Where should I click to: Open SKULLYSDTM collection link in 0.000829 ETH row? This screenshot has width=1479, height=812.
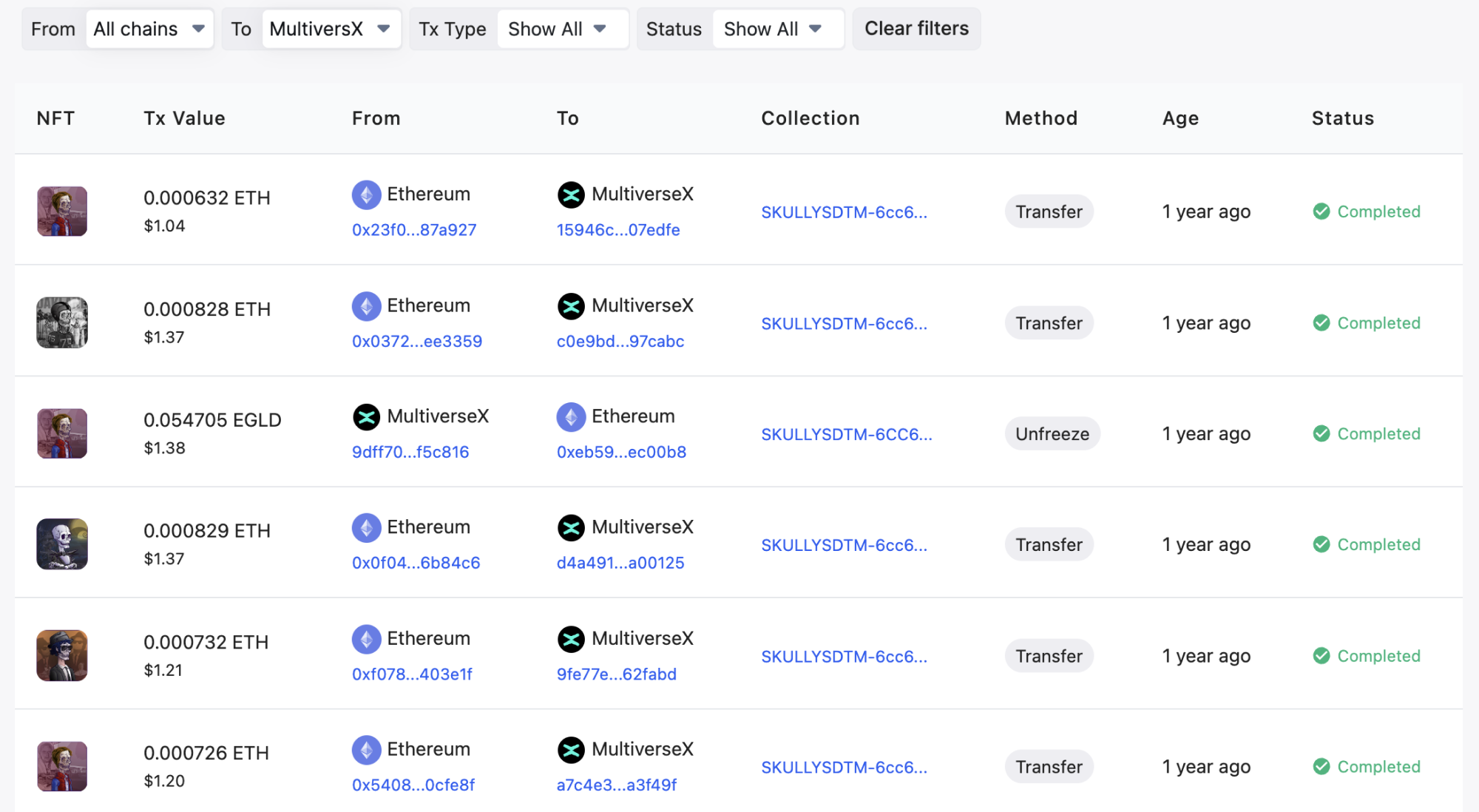tap(844, 545)
